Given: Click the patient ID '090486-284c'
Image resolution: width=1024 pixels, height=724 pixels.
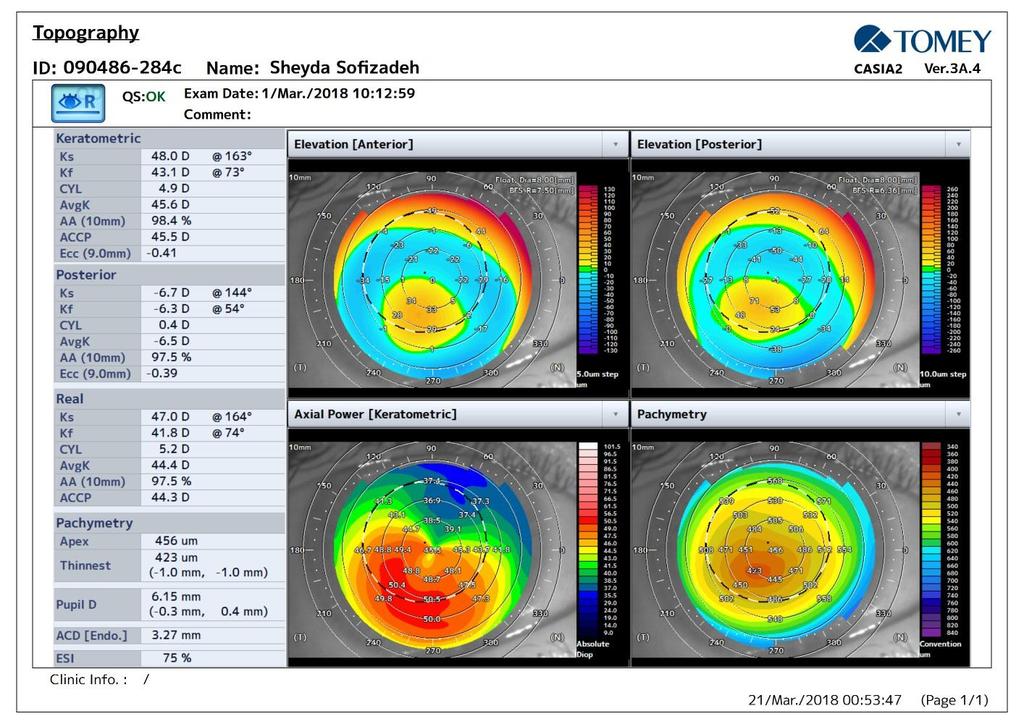Looking at the screenshot, I should 122,67.
